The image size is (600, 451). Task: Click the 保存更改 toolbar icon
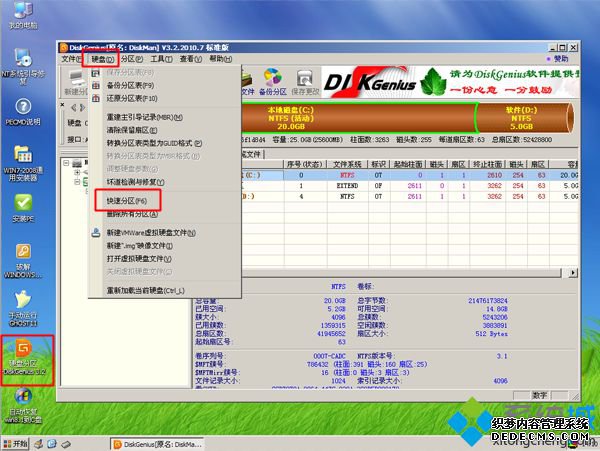tap(305, 82)
